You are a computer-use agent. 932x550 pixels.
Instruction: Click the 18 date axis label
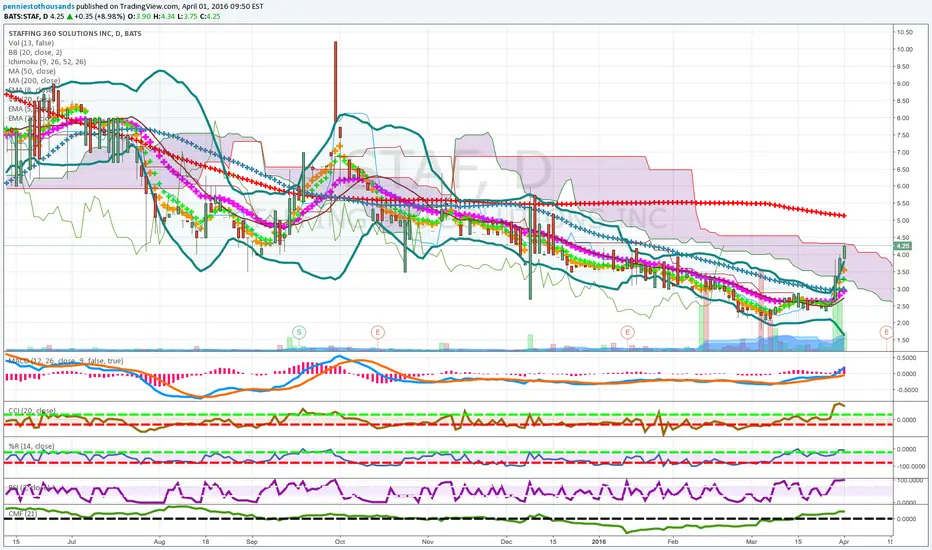coord(206,542)
